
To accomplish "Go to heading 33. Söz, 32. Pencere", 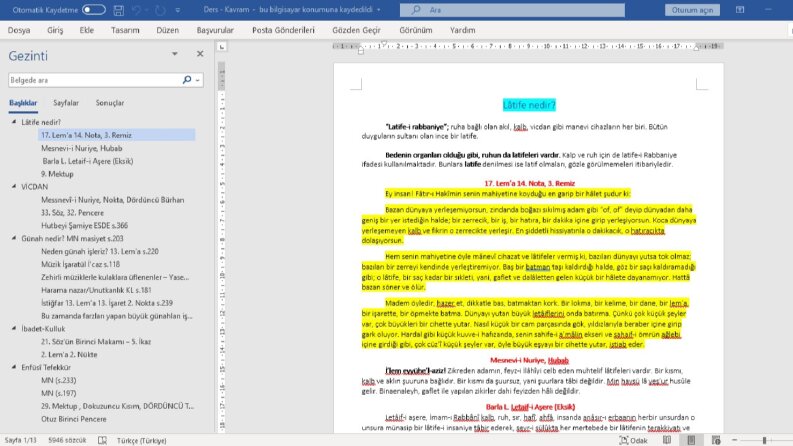I will coord(72,212).
